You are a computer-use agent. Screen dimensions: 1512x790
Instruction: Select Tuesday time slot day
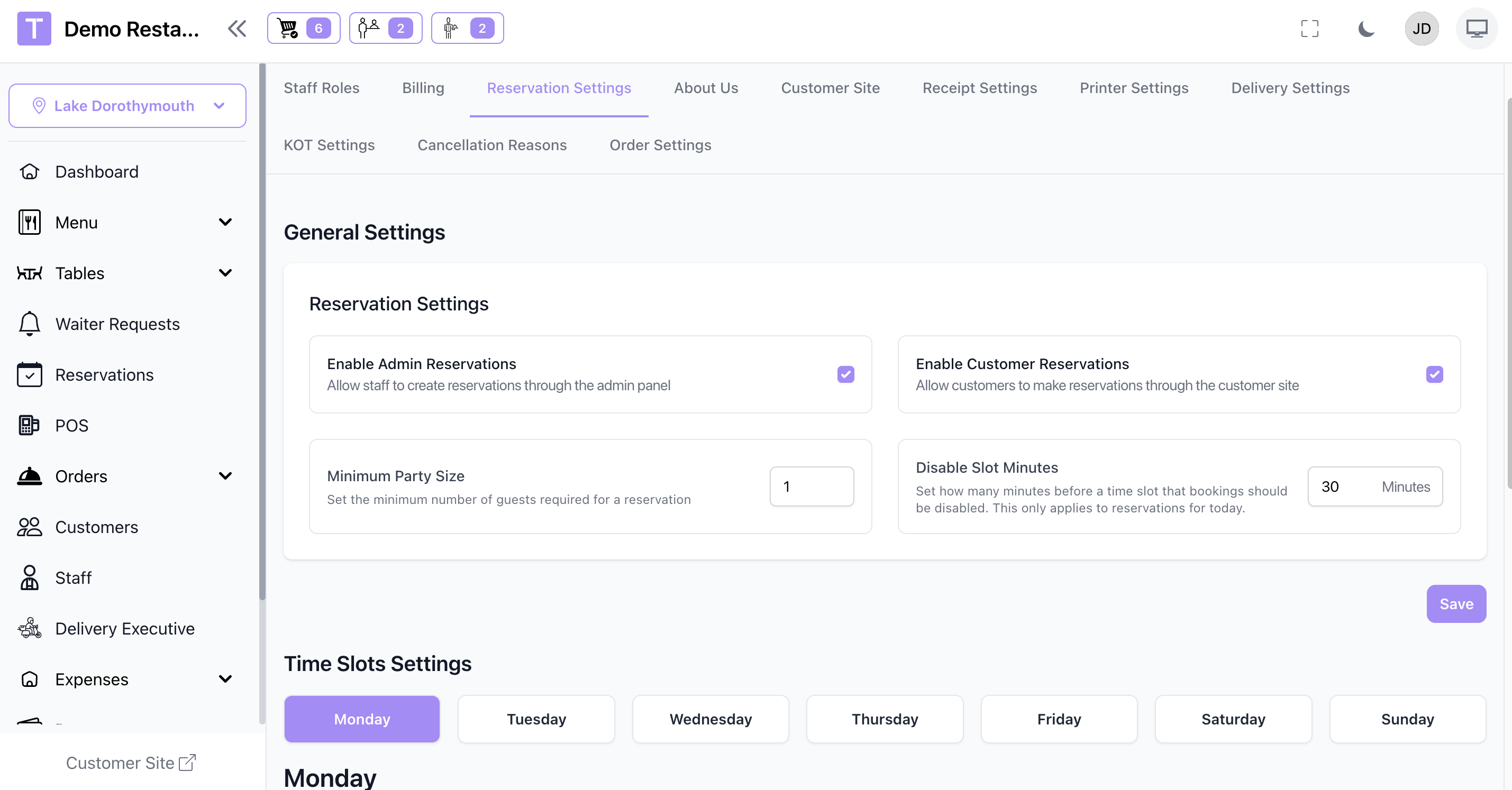coord(536,719)
